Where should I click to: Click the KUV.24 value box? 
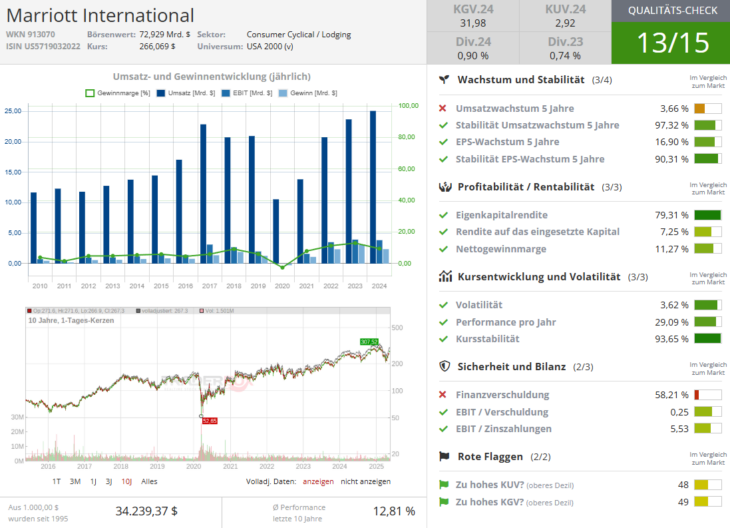pyautogui.click(x=565, y=16)
